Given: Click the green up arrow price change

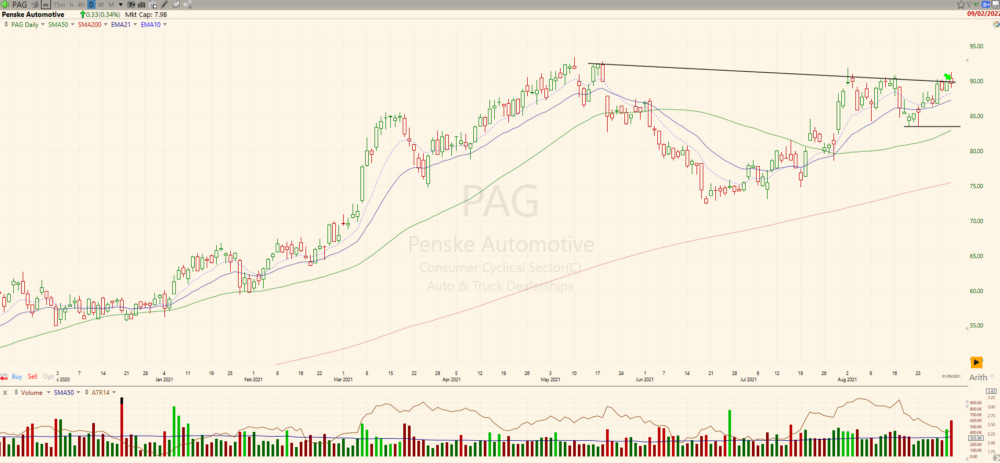Looking at the screenshot, I should click(x=83, y=15).
